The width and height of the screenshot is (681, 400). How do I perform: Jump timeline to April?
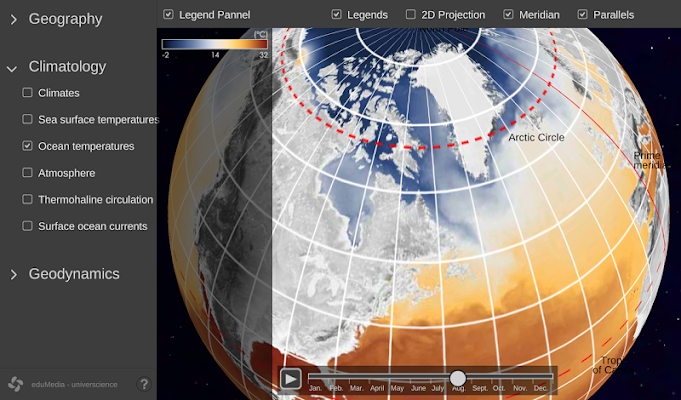377,388
